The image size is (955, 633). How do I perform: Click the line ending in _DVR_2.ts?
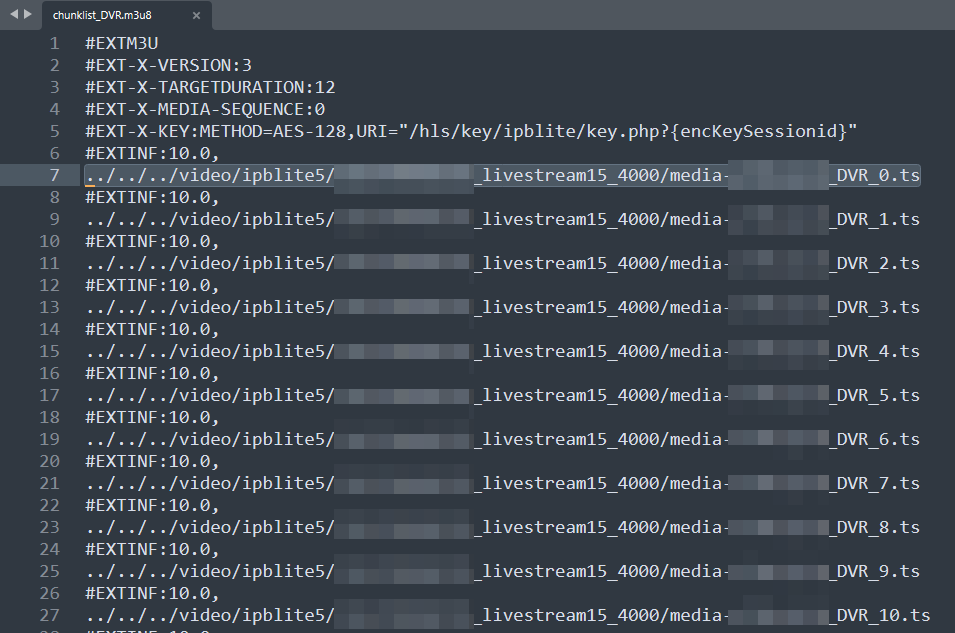(502, 263)
